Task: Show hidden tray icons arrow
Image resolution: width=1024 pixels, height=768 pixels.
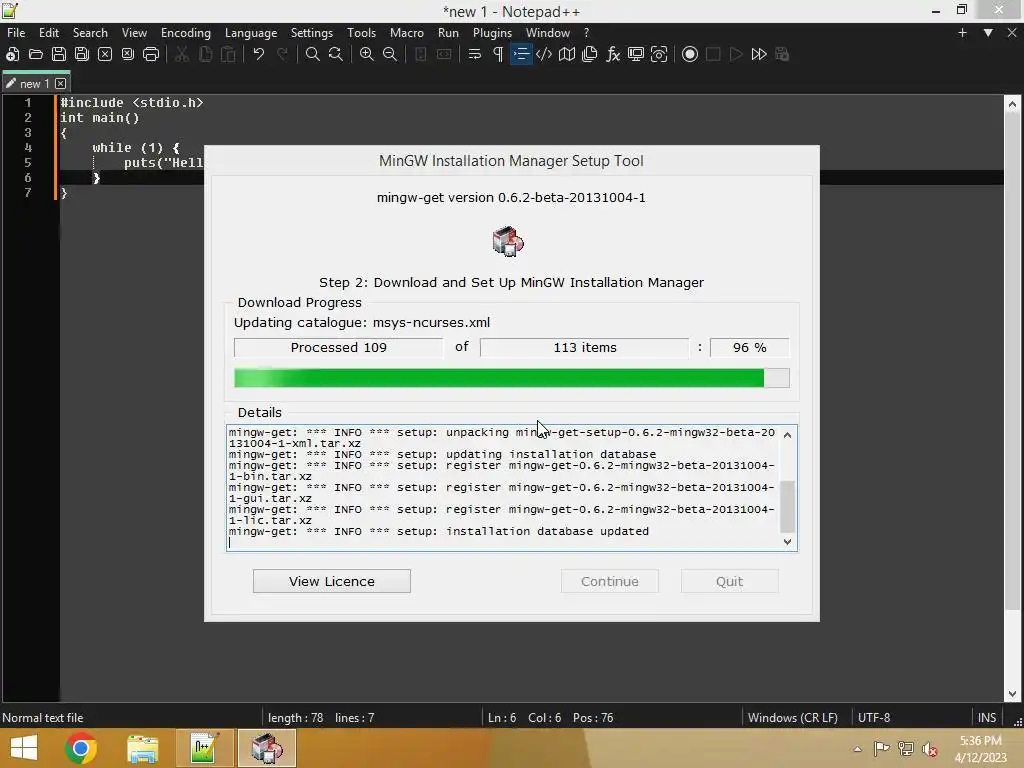Action: pyautogui.click(x=857, y=749)
